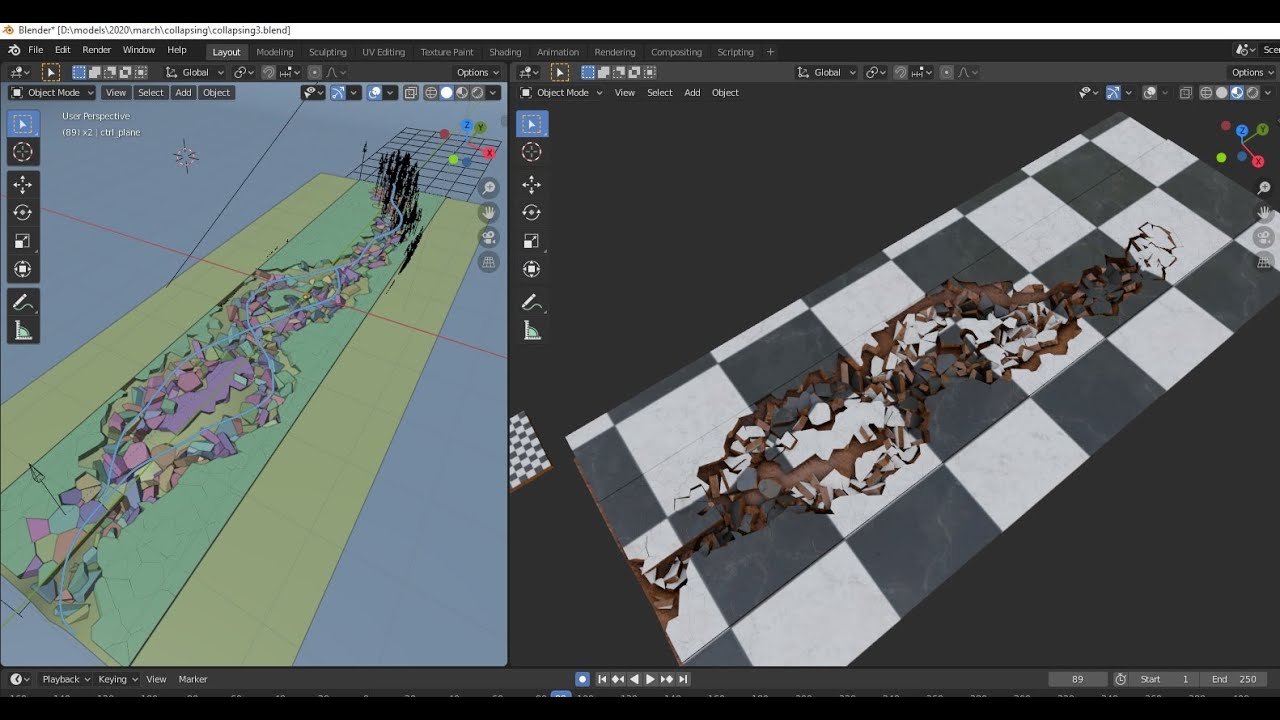Click the current frame field showing 89
This screenshot has width=1280, height=720.
(1078, 679)
